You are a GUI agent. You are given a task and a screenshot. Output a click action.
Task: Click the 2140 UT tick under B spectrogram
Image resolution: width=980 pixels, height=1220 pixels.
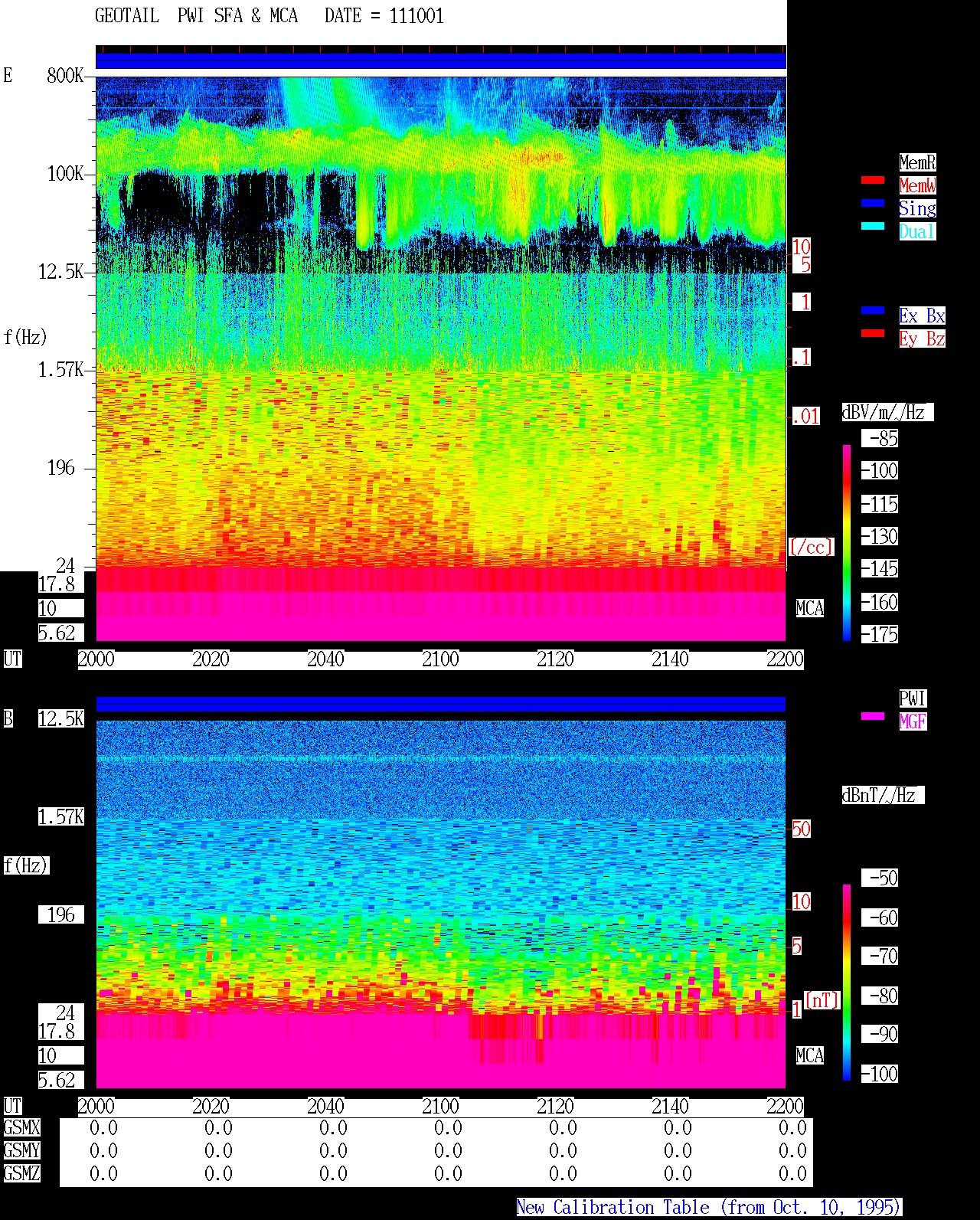(x=670, y=1107)
